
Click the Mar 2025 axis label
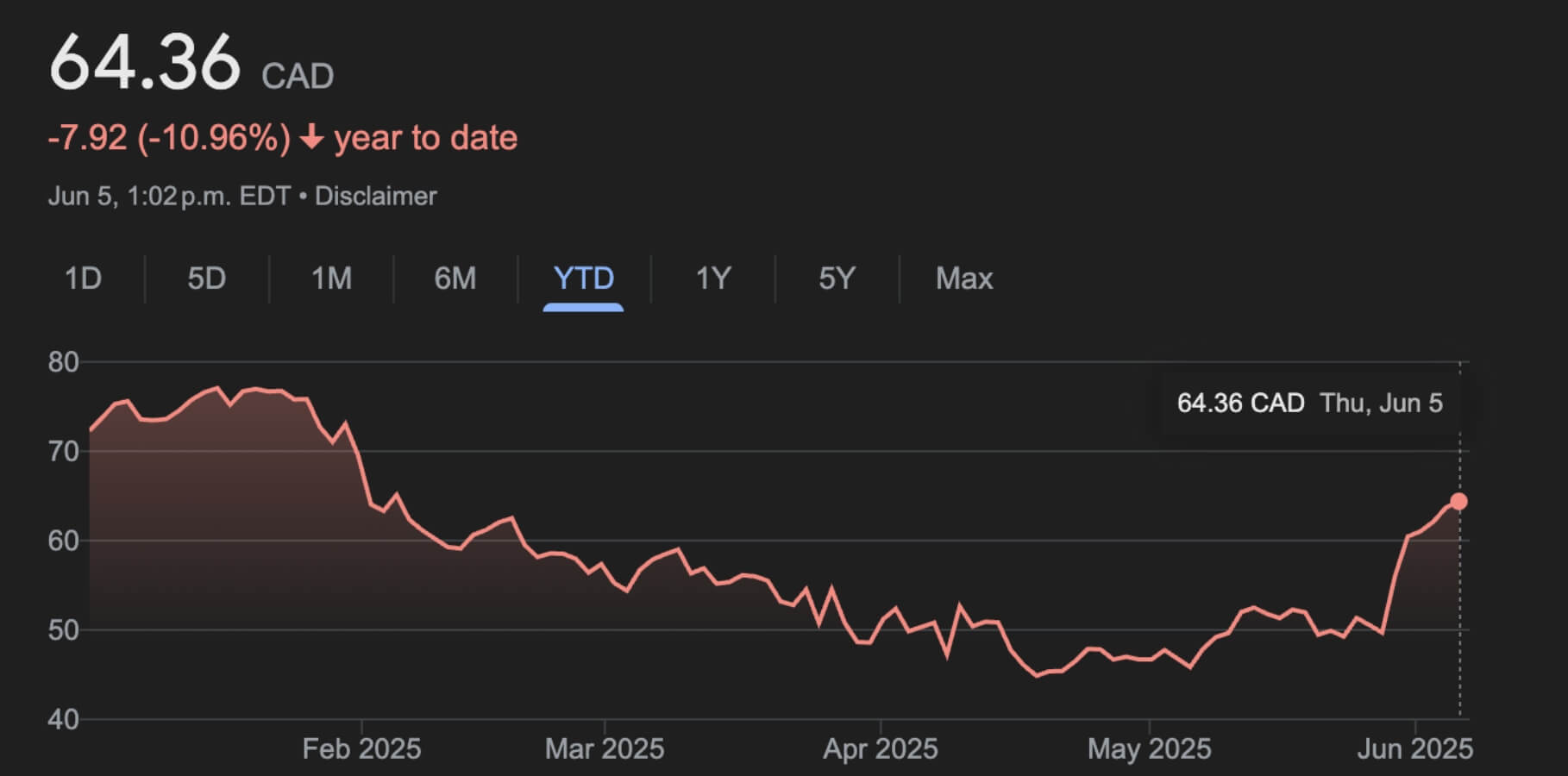click(605, 748)
